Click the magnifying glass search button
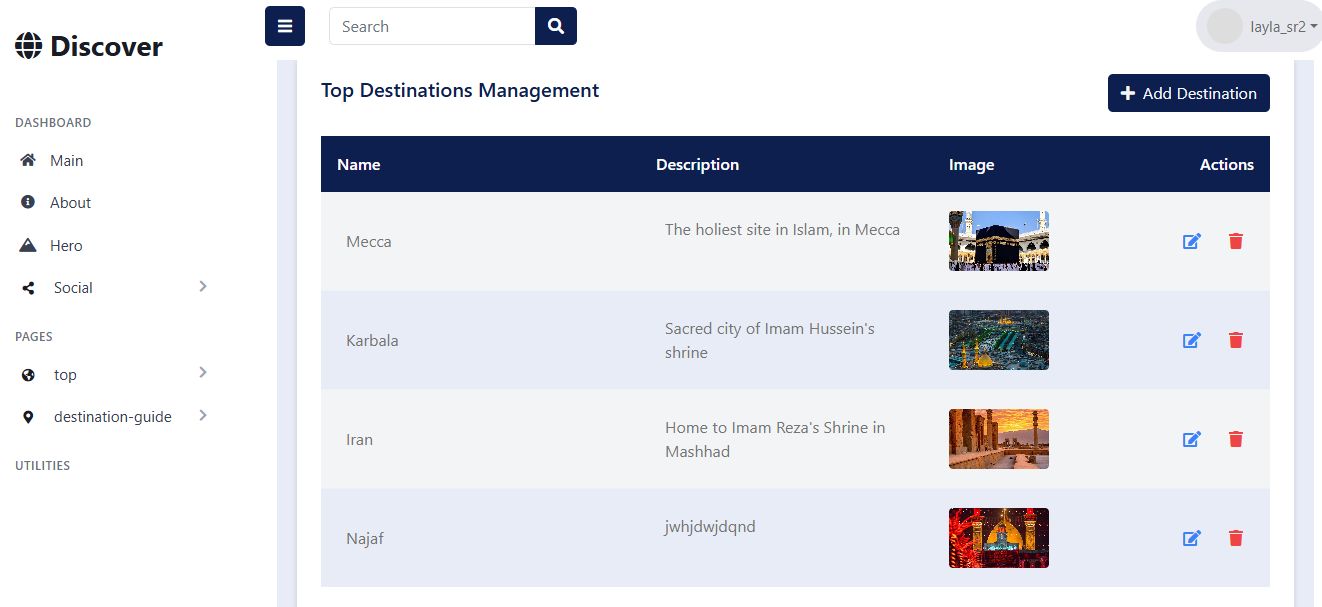 pyautogui.click(x=556, y=27)
